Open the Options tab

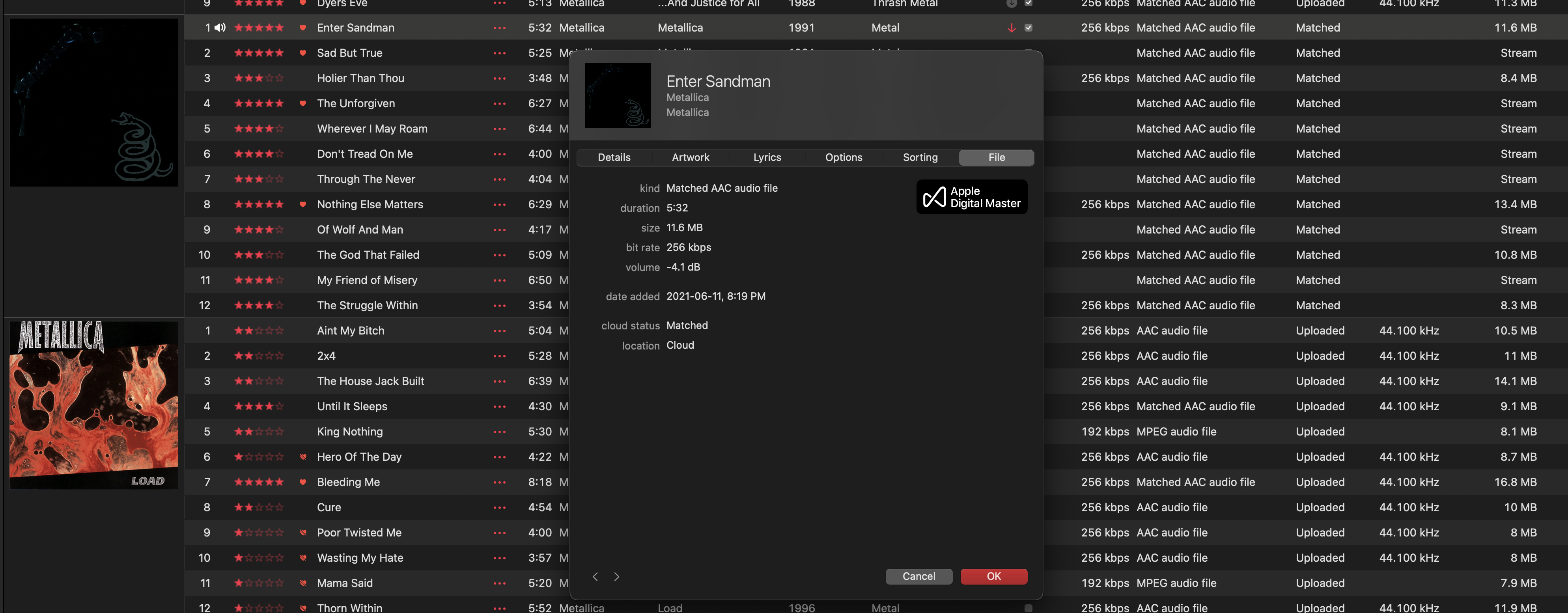pos(844,158)
